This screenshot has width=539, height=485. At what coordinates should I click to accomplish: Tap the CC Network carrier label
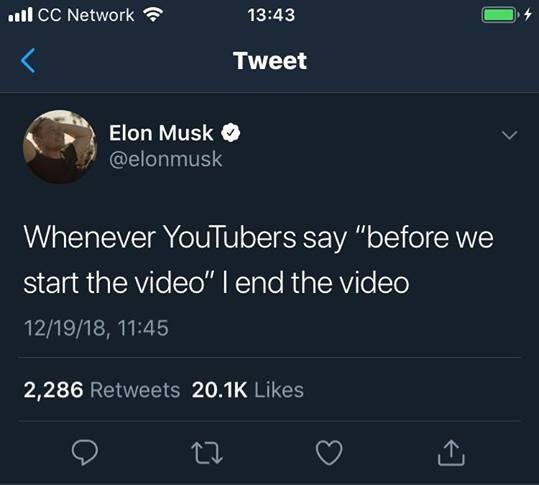coord(86,15)
